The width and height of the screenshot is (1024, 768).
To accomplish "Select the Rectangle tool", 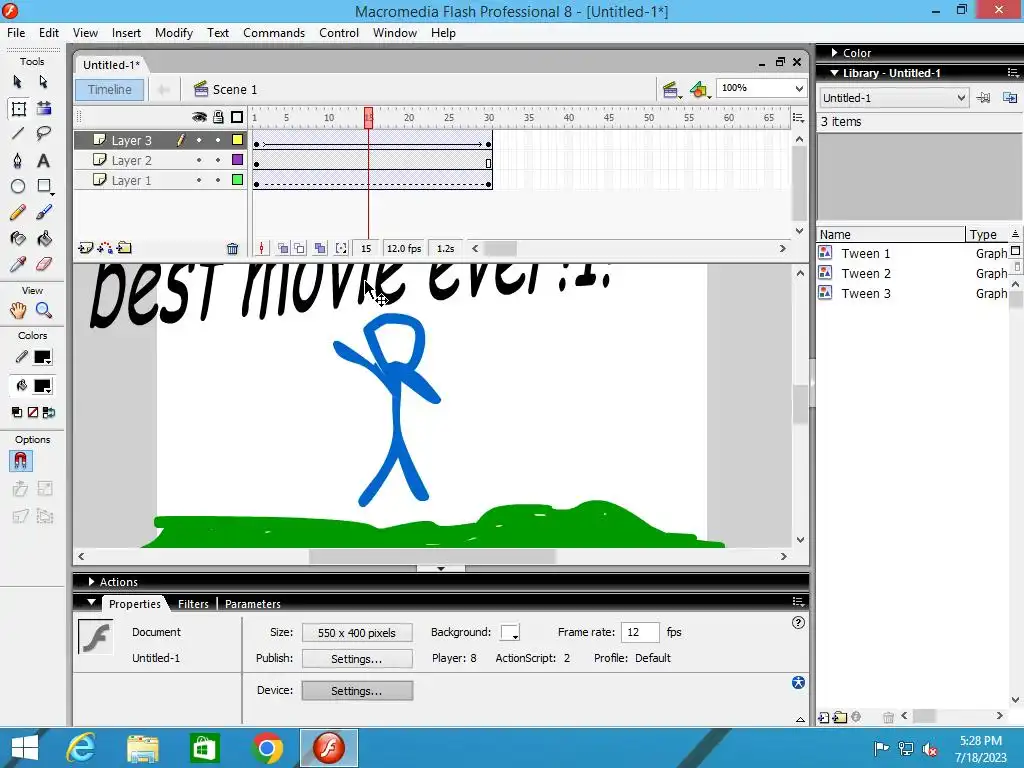I will pyautogui.click(x=44, y=187).
